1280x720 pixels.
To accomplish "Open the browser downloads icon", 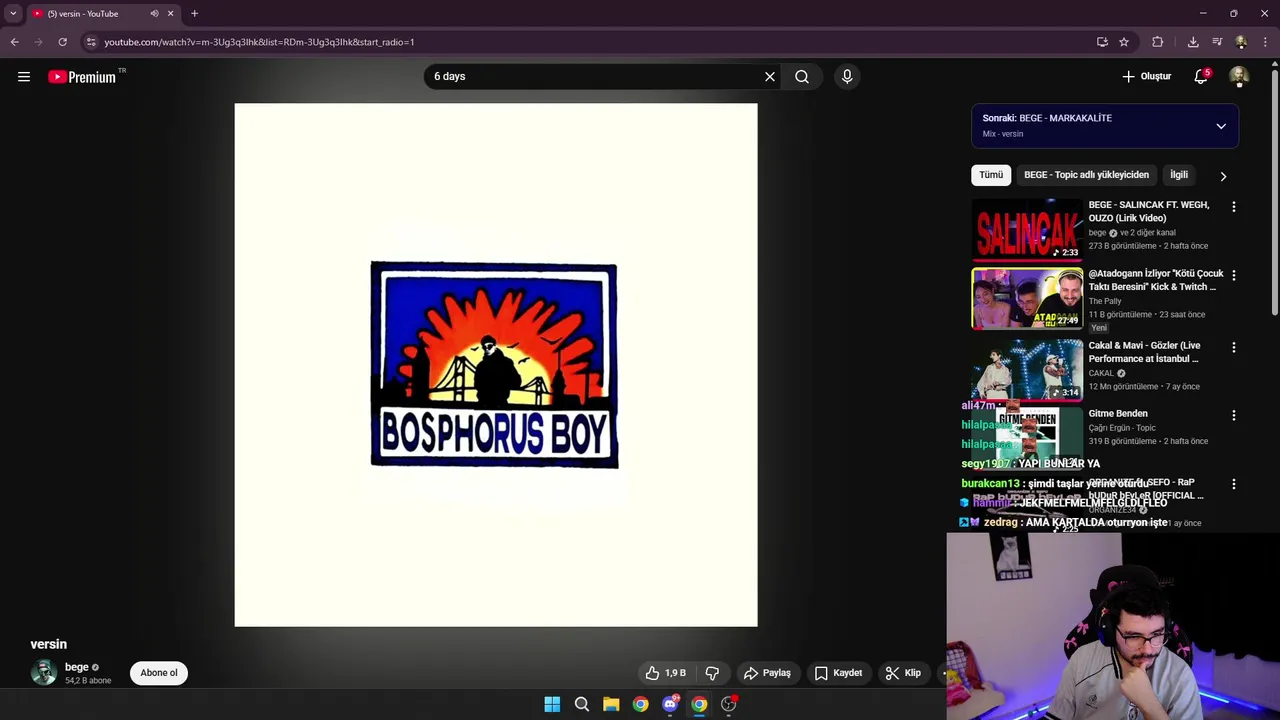I will point(1193,42).
